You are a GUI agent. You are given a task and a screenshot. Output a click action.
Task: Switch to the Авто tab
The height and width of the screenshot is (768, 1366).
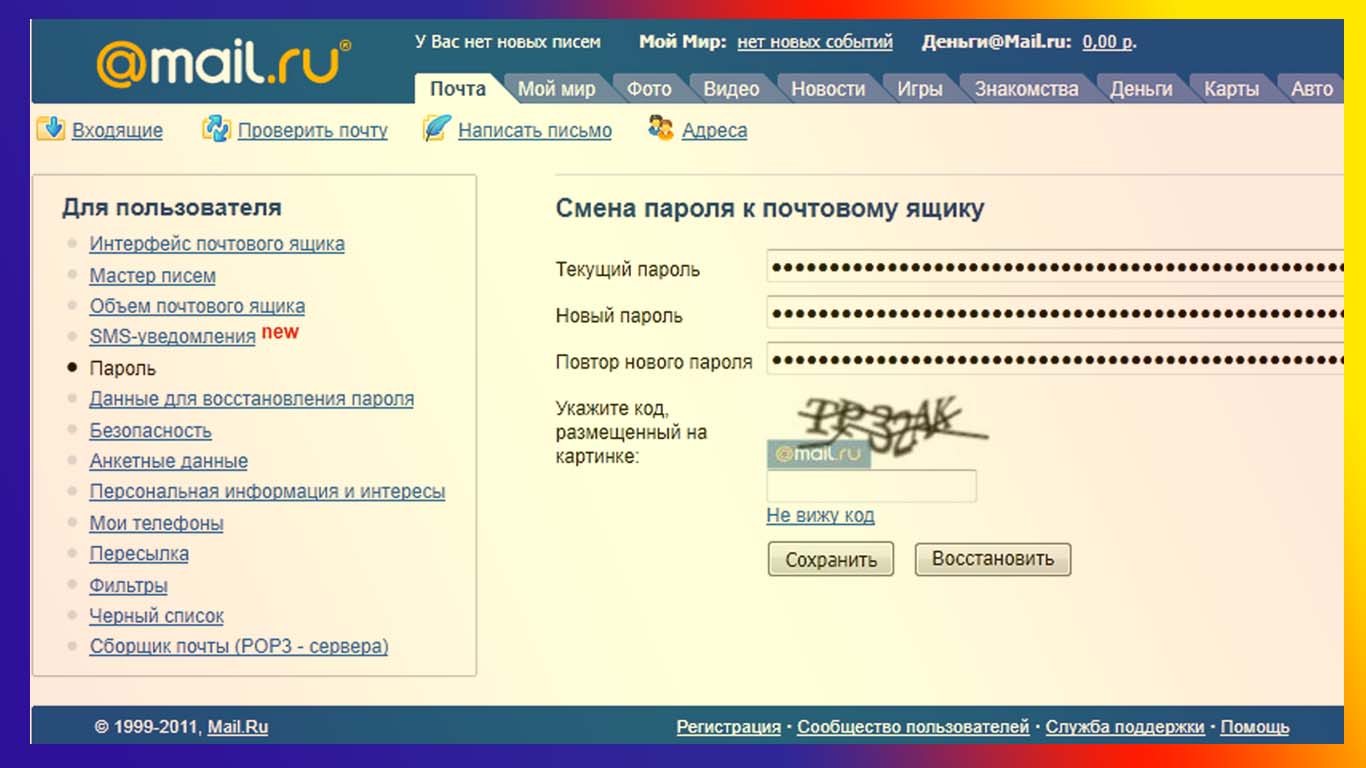(x=1312, y=89)
